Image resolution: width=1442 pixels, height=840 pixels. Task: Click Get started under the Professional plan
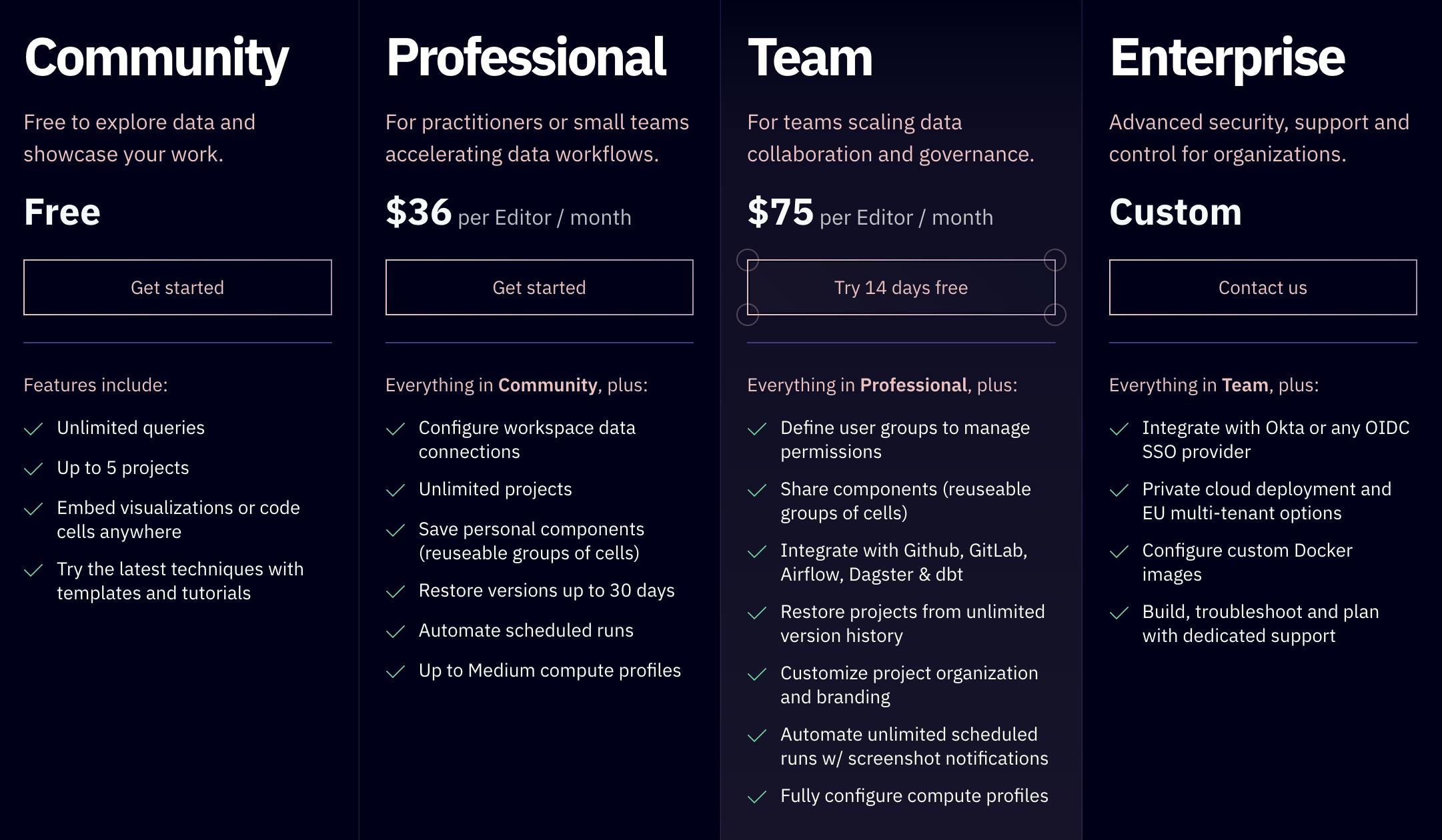pyautogui.click(x=539, y=287)
